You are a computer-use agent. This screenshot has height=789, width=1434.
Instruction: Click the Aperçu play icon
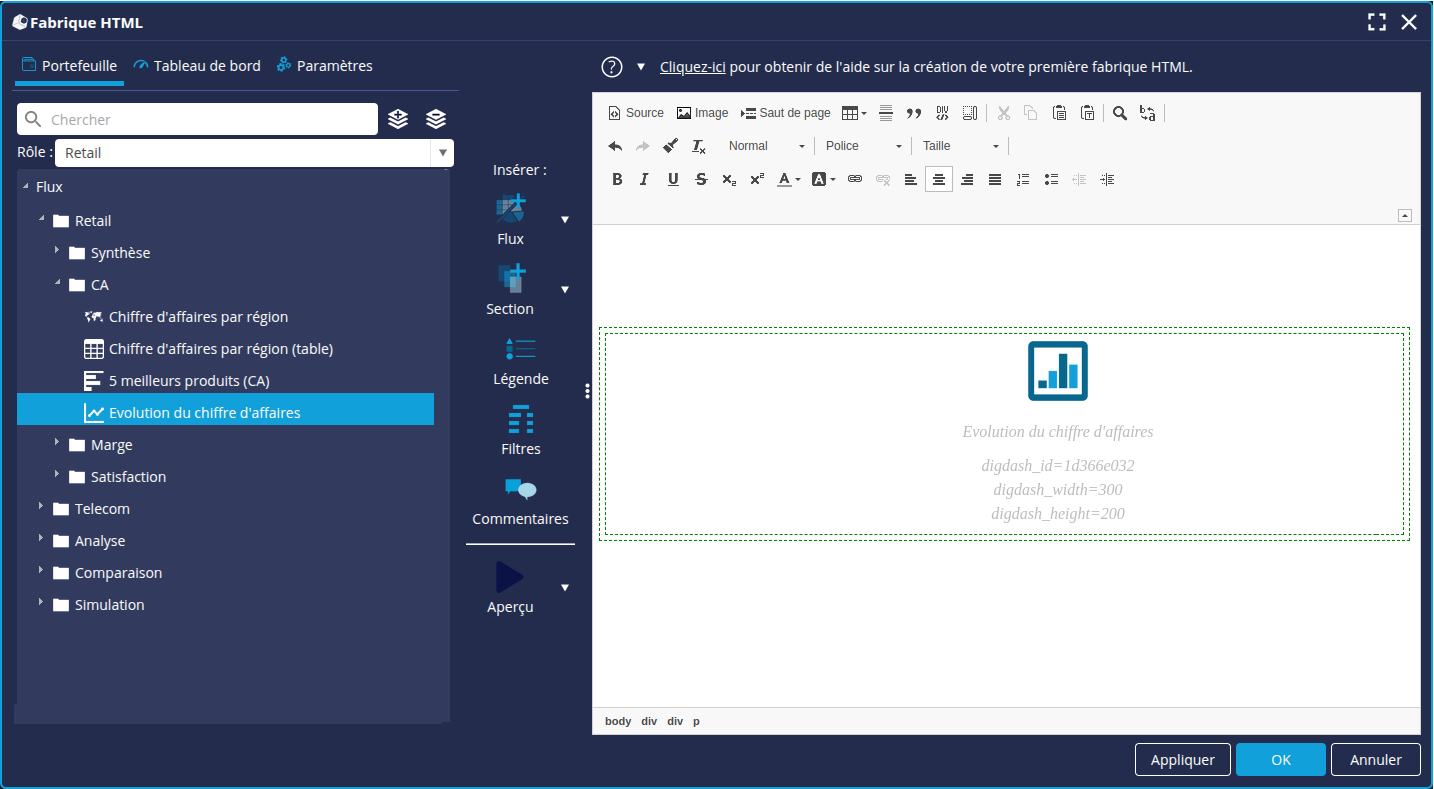point(510,577)
